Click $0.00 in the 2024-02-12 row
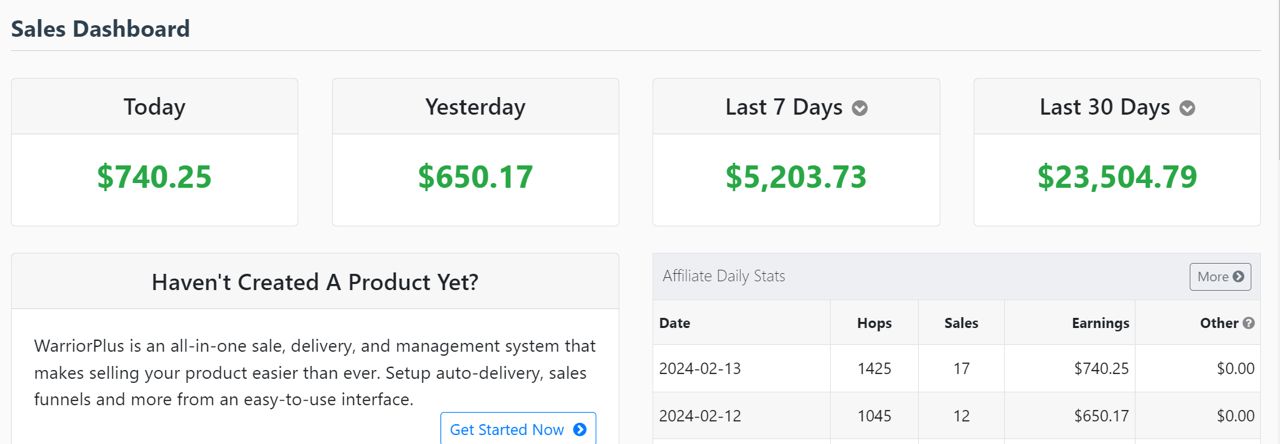Viewport: 1280px width, 444px height. pos(1235,415)
